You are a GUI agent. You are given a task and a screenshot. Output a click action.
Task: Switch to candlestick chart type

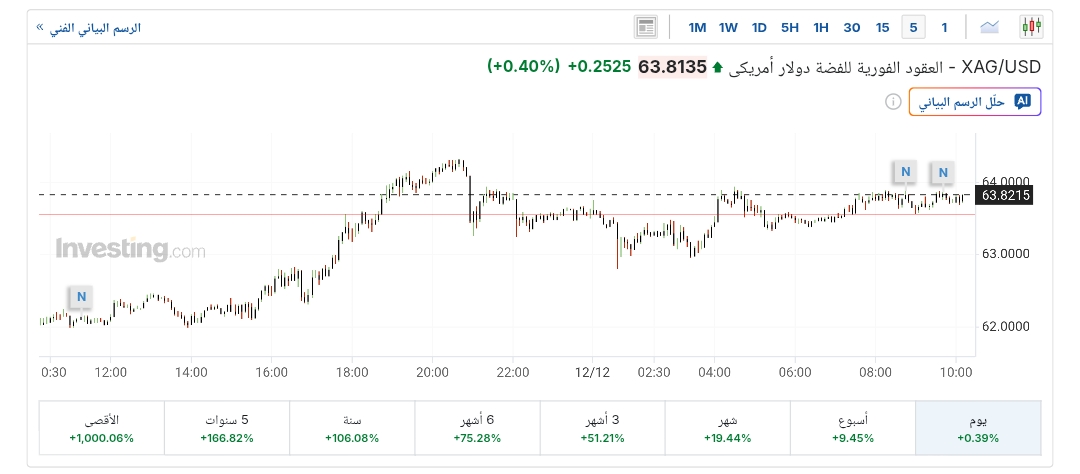pyautogui.click(x=1031, y=27)
